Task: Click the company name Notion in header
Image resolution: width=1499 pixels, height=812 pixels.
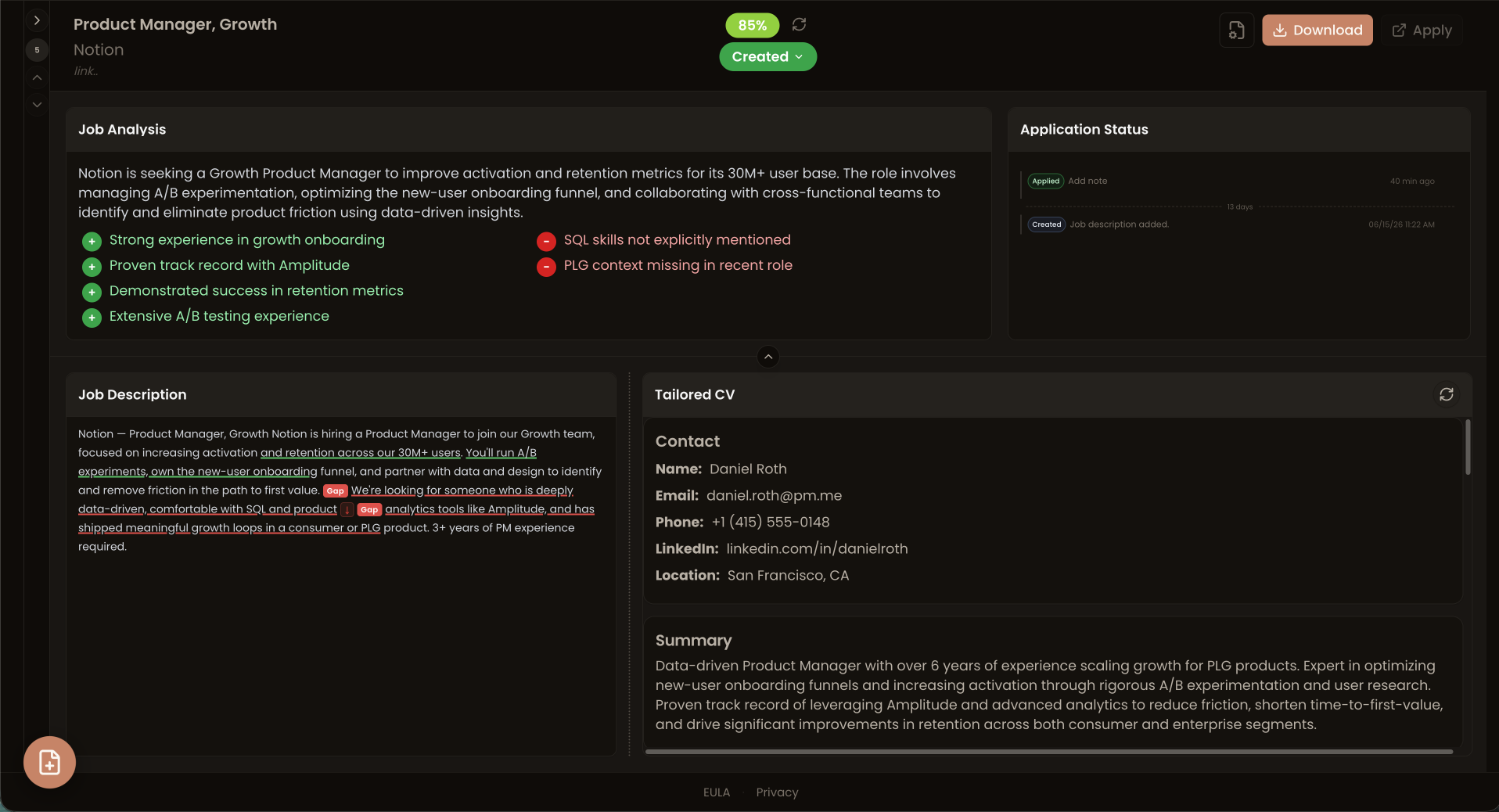Action: (x=99, y=50)
